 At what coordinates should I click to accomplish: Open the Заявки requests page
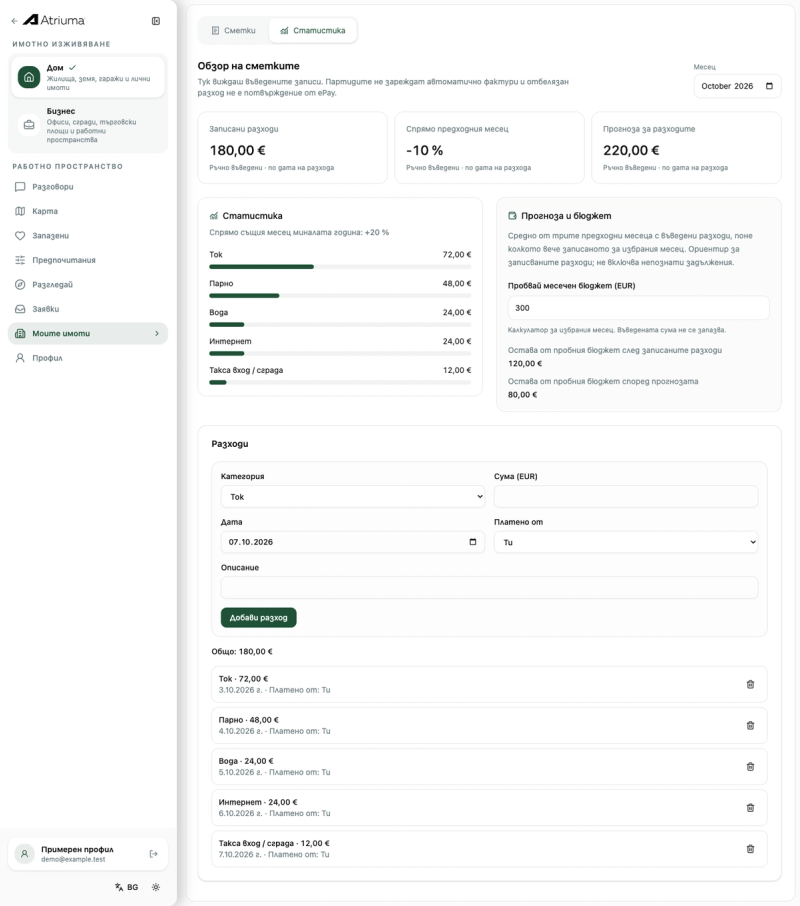(x=88, y=309)
